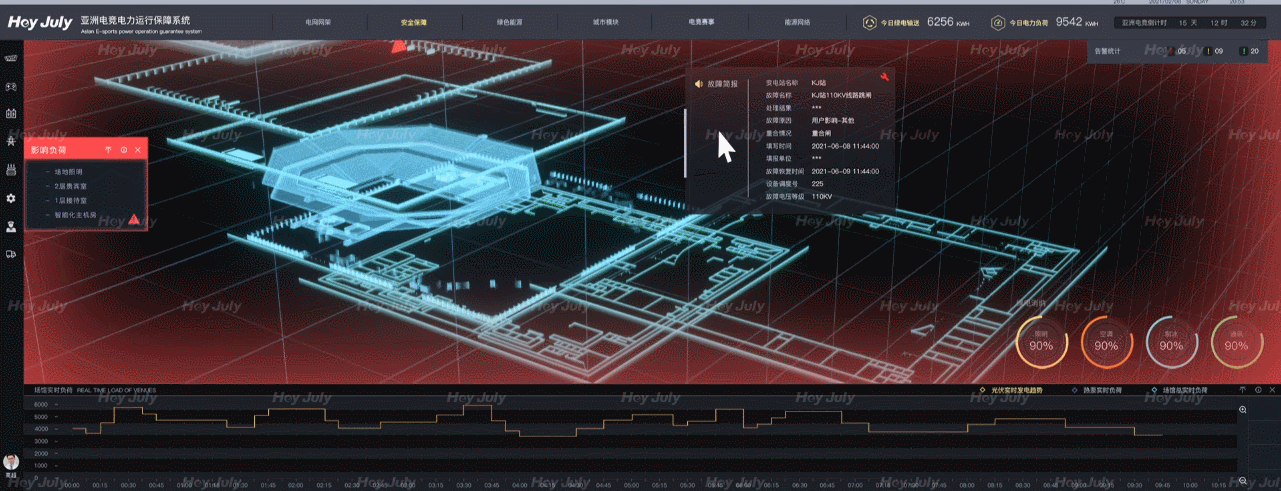This screenshot has width=1281, height=491.
Task: Click the user avatar at bottom left
Action: click(x=11, y=463)
